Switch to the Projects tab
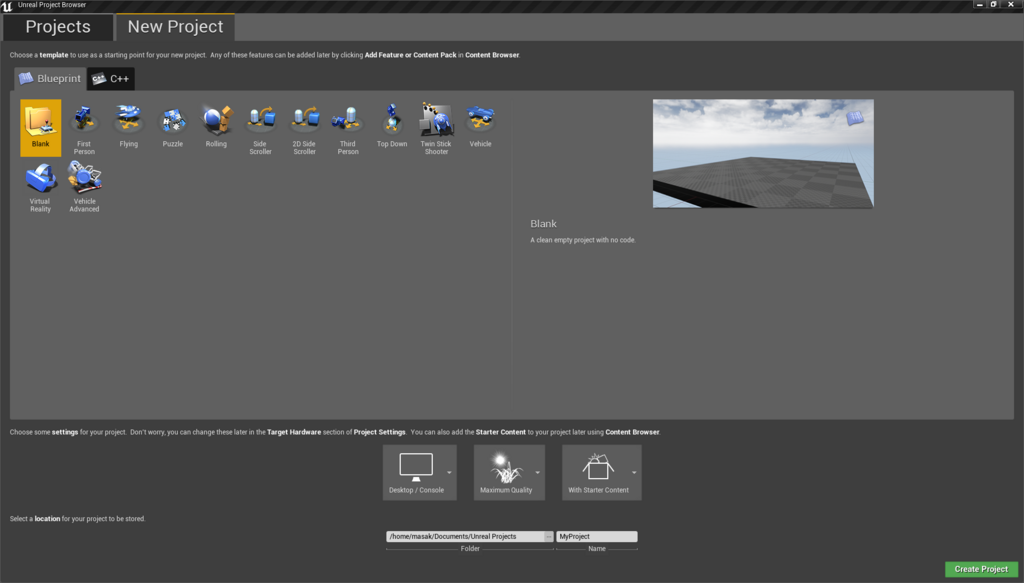1024x583 pixels. coord(58,27)
